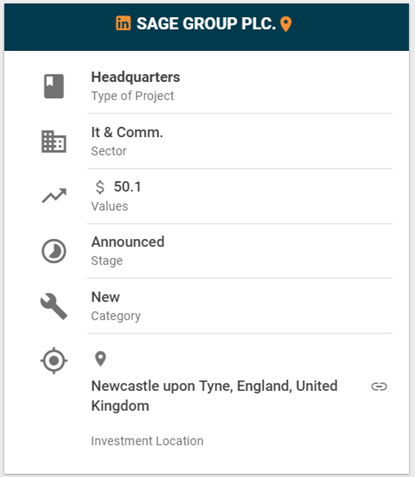Click the building icon for Sector

click(x=54, y=142)
